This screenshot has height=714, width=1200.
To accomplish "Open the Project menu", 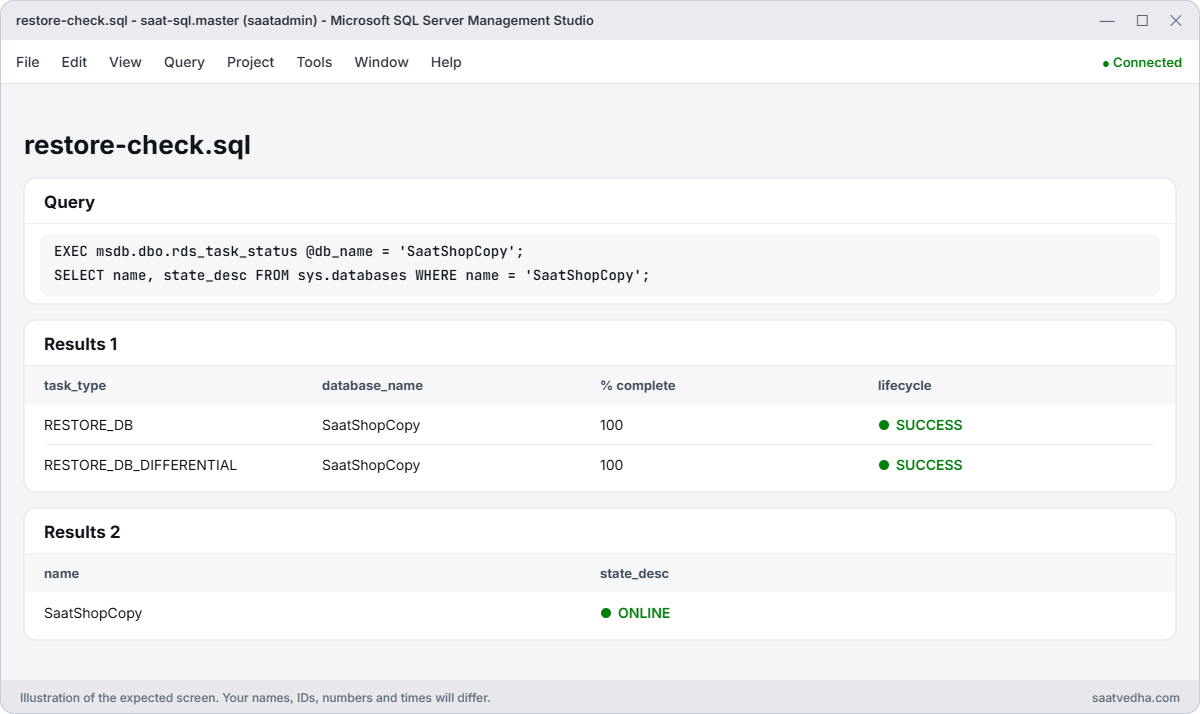I will pos(250,62).
